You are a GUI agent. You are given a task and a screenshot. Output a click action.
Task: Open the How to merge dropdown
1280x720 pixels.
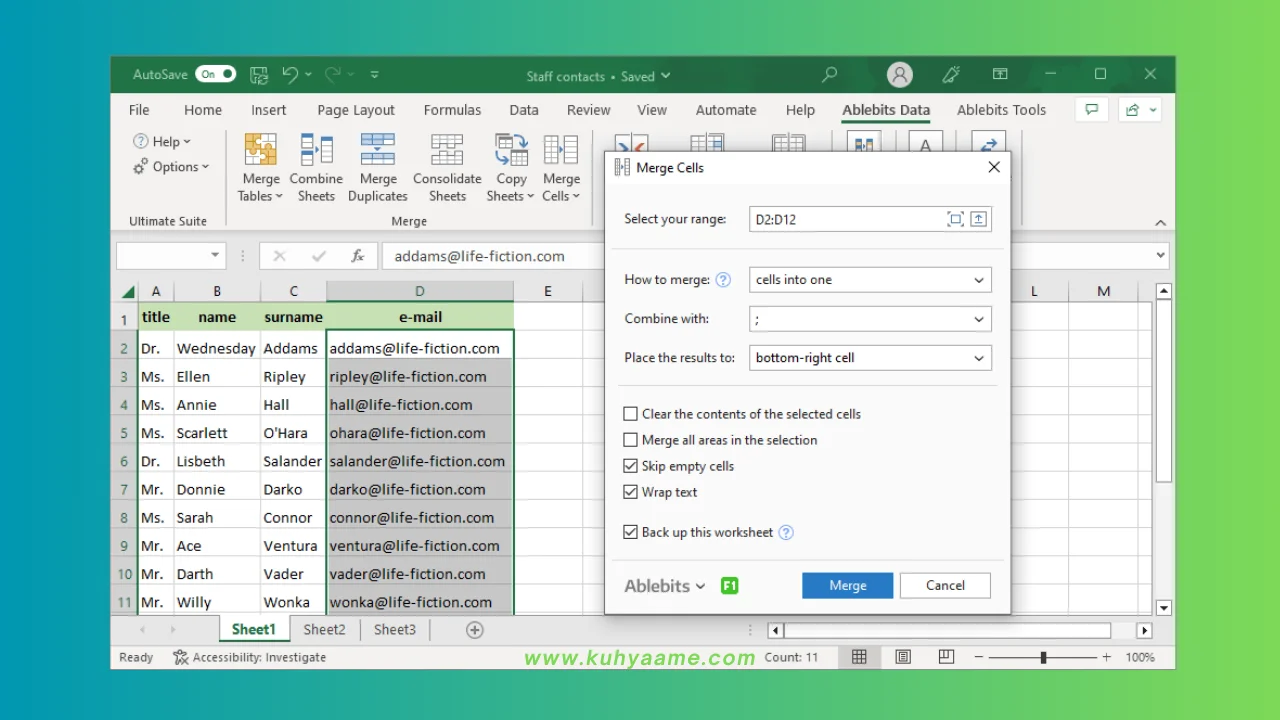point(870,280)
